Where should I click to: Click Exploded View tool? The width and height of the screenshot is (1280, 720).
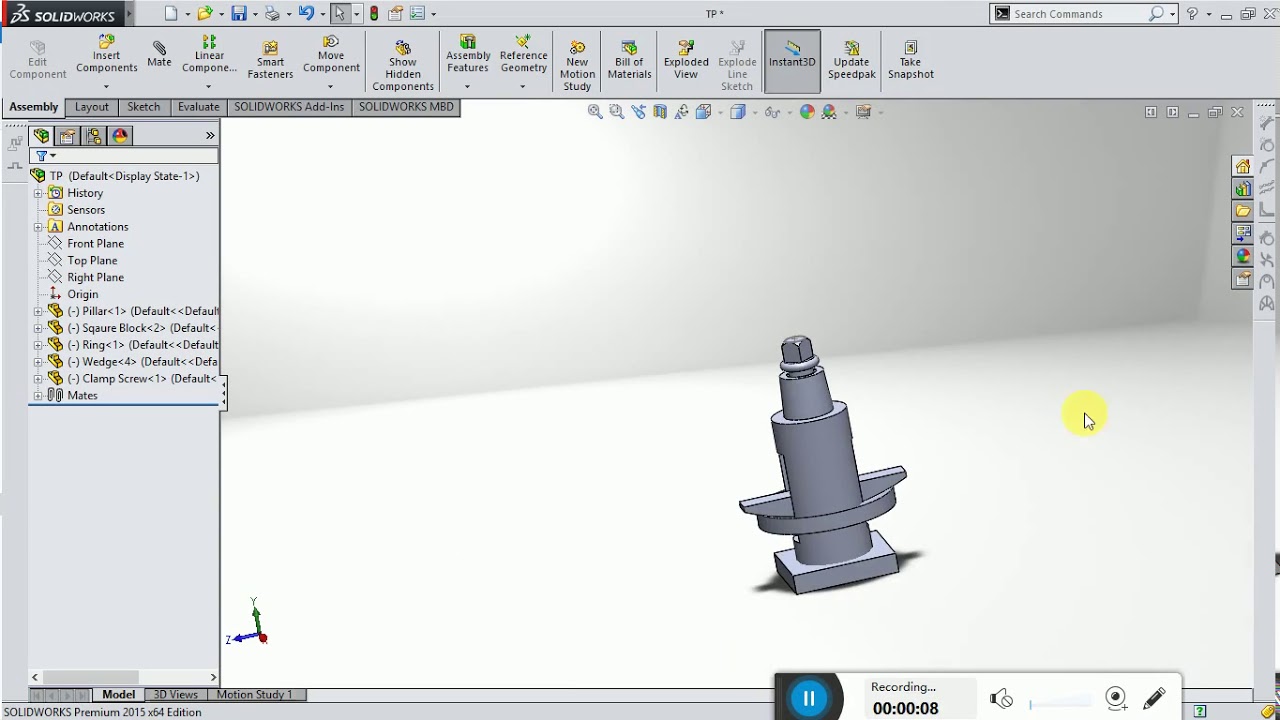686,60
